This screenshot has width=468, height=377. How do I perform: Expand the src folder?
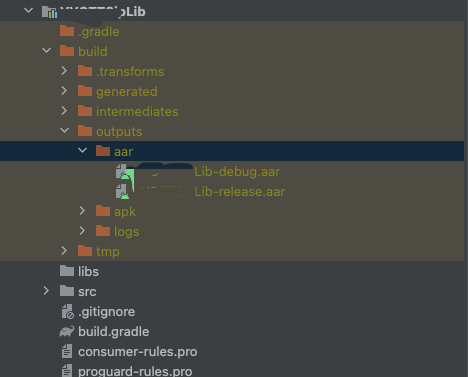[x=46, y=291]
